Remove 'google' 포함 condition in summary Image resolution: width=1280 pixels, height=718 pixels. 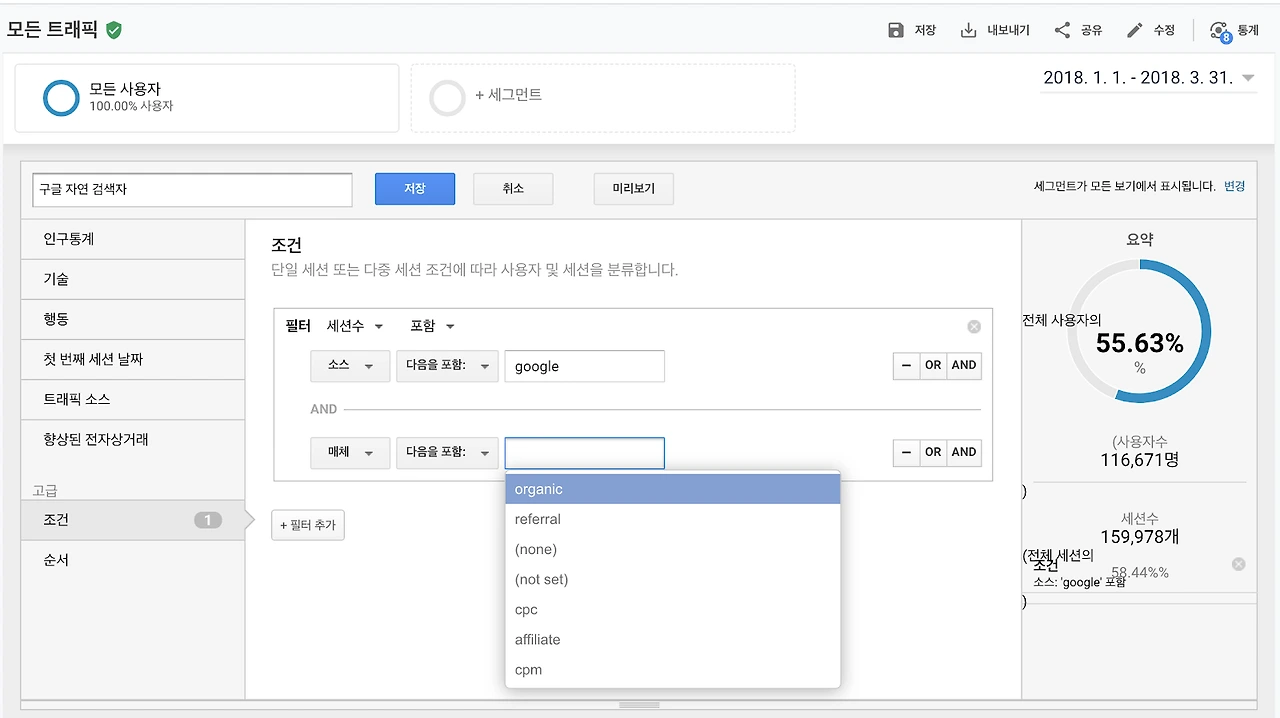coord(1239,564)
